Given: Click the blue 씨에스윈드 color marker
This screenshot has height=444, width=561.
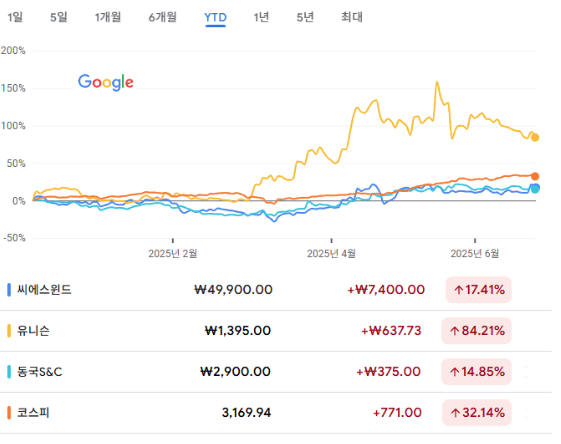Looking at the screenshot, I should (9, 290).
